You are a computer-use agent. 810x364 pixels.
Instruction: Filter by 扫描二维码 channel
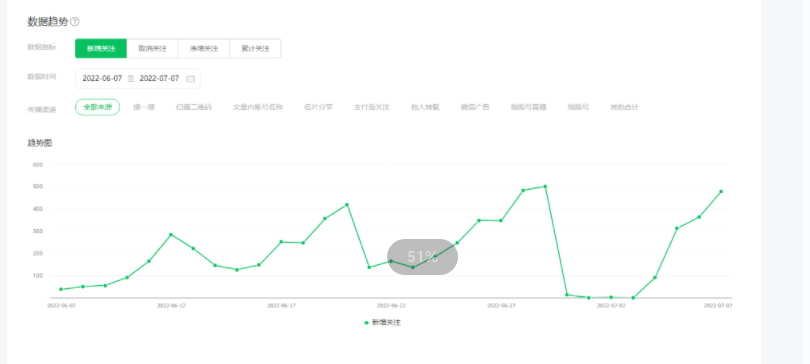(194, 107)
